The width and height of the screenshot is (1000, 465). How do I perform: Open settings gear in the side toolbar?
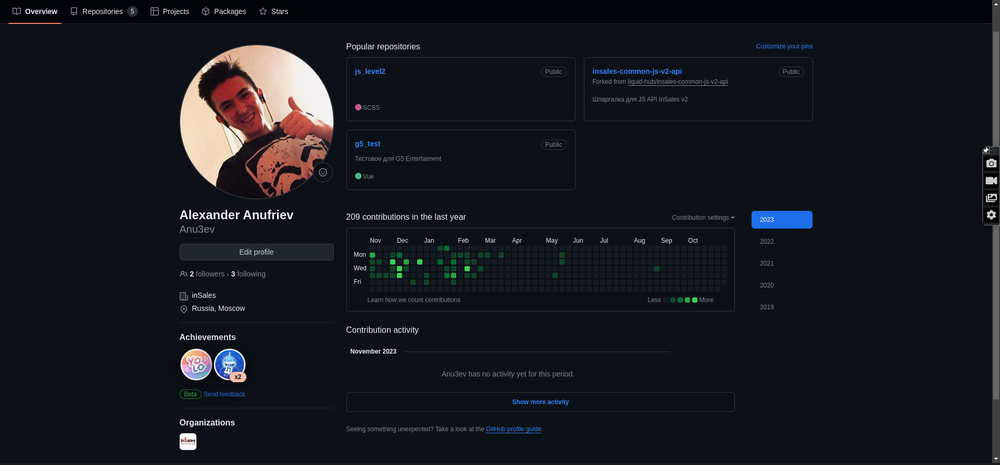(991, 215)
